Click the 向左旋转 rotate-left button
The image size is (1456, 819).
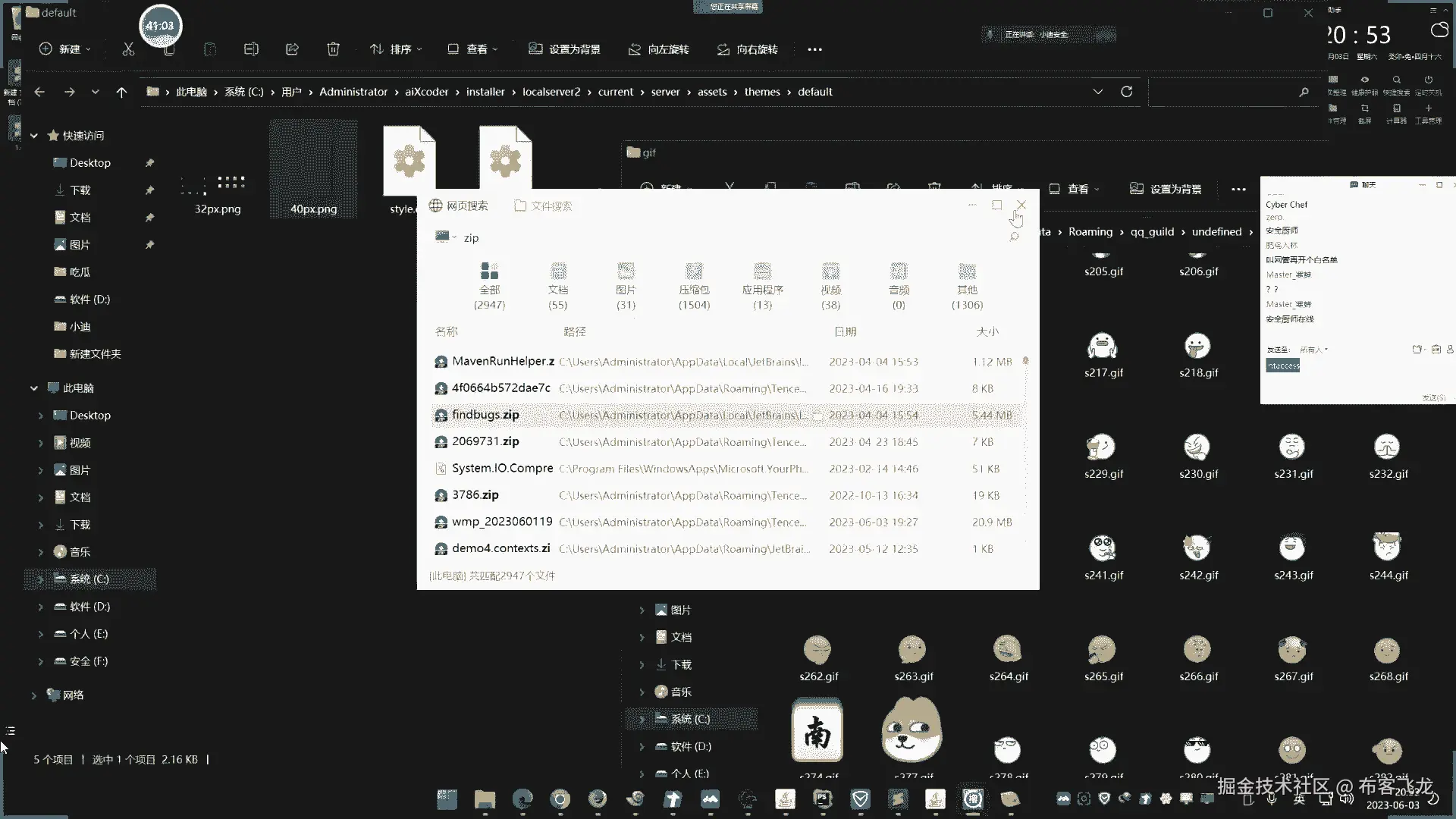pos(659,49)
